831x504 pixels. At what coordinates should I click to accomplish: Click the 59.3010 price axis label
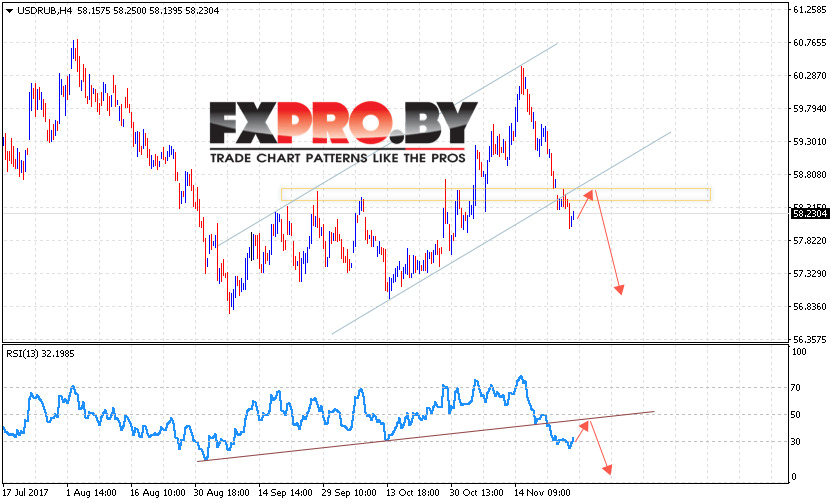tap(809, 142)
